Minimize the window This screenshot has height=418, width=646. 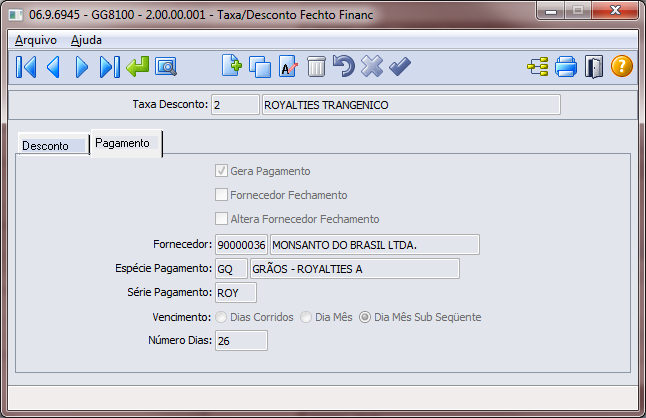550,11
